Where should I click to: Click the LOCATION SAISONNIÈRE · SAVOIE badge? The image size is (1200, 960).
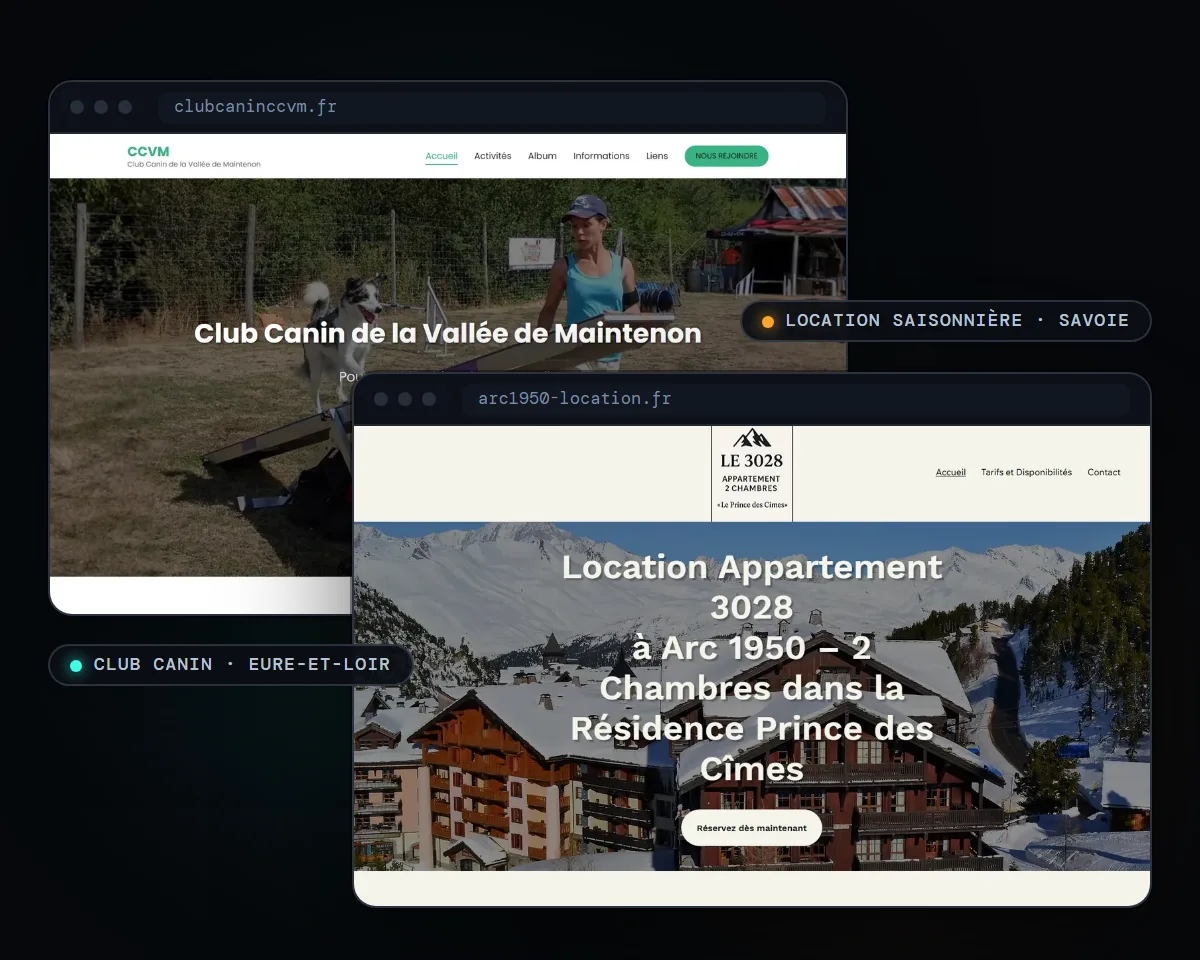pos(946,321)
